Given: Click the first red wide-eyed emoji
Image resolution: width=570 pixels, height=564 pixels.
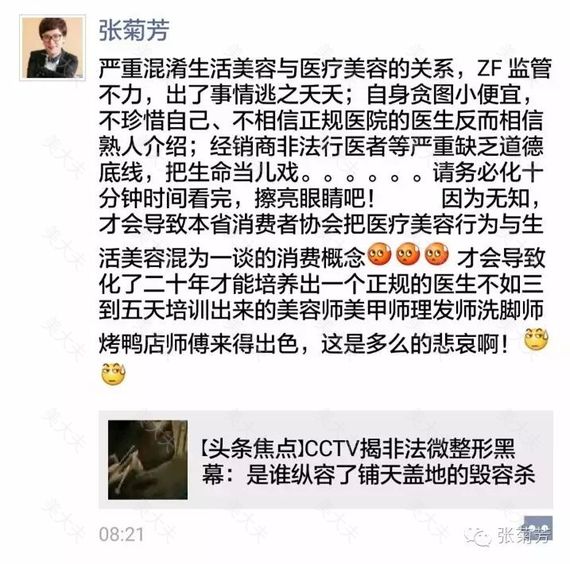Looking at the screenshot, I should [379, 254].
